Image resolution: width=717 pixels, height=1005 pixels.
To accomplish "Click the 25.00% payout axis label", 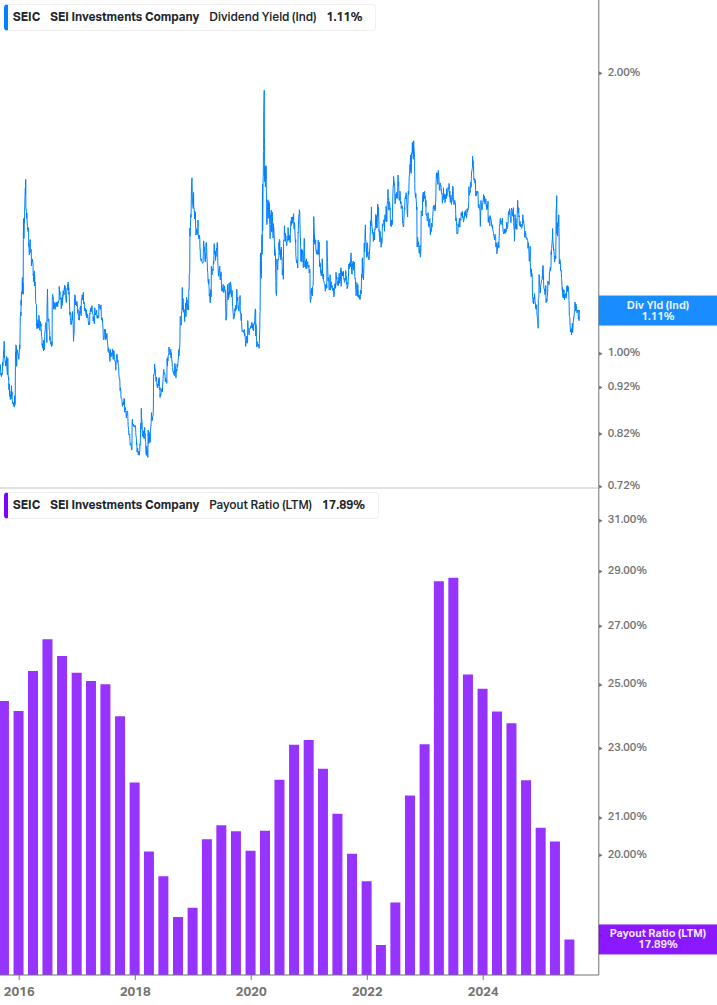I will pyautogui.click(x=627, y=684).
